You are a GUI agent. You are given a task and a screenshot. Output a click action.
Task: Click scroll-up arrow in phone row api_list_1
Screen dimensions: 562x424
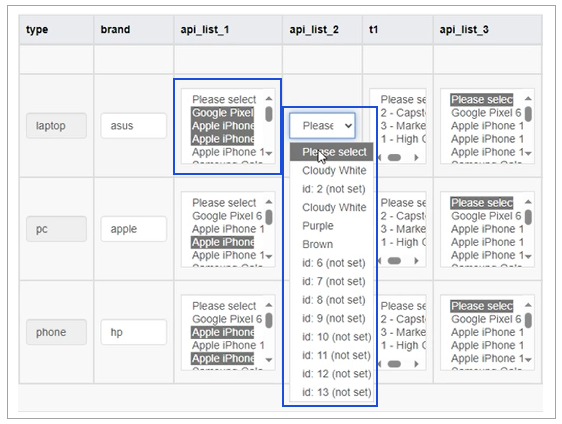pyautogui.click(x=269, y=305)
